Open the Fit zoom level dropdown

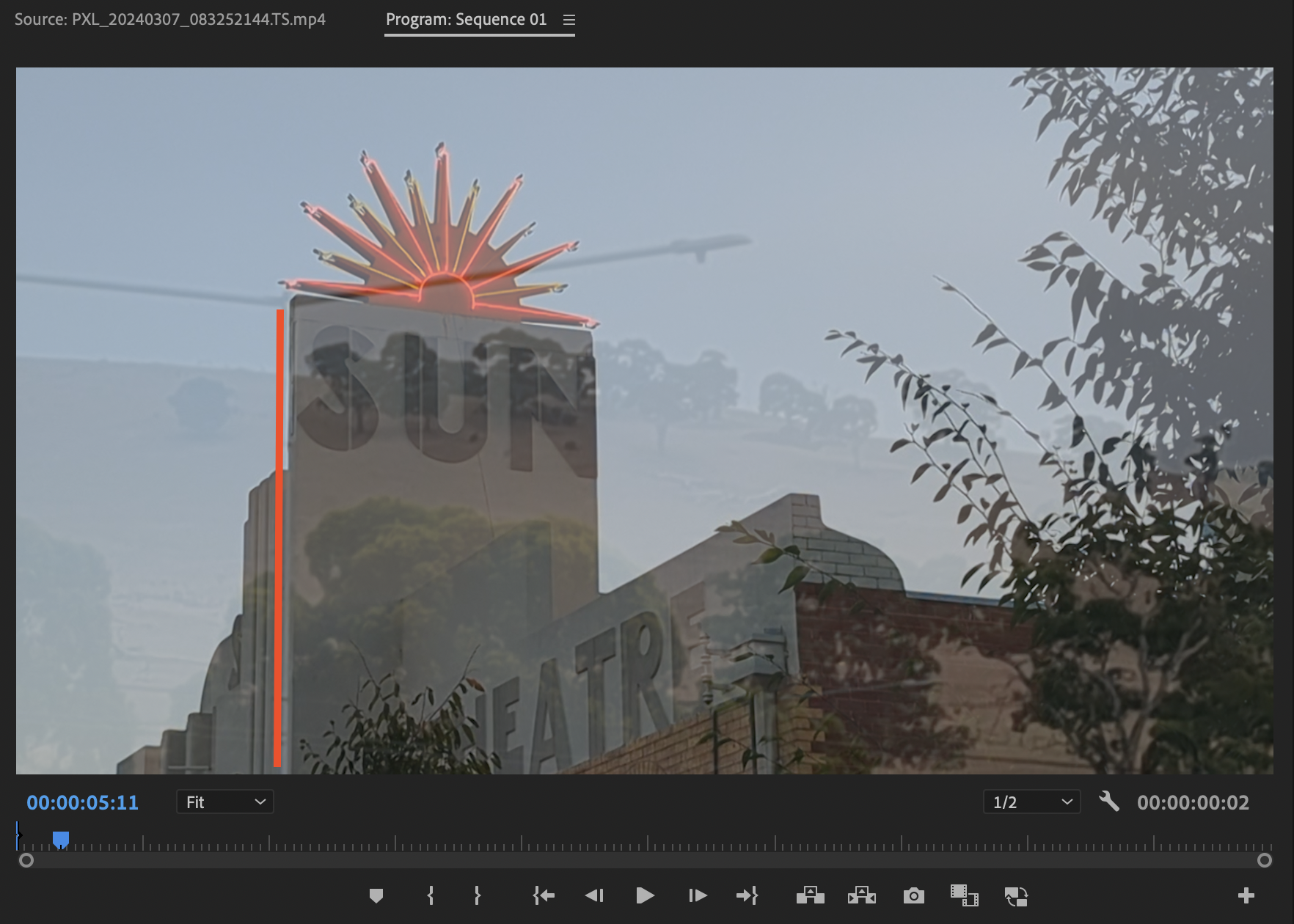pyautogui.click(x=224, y=802)
